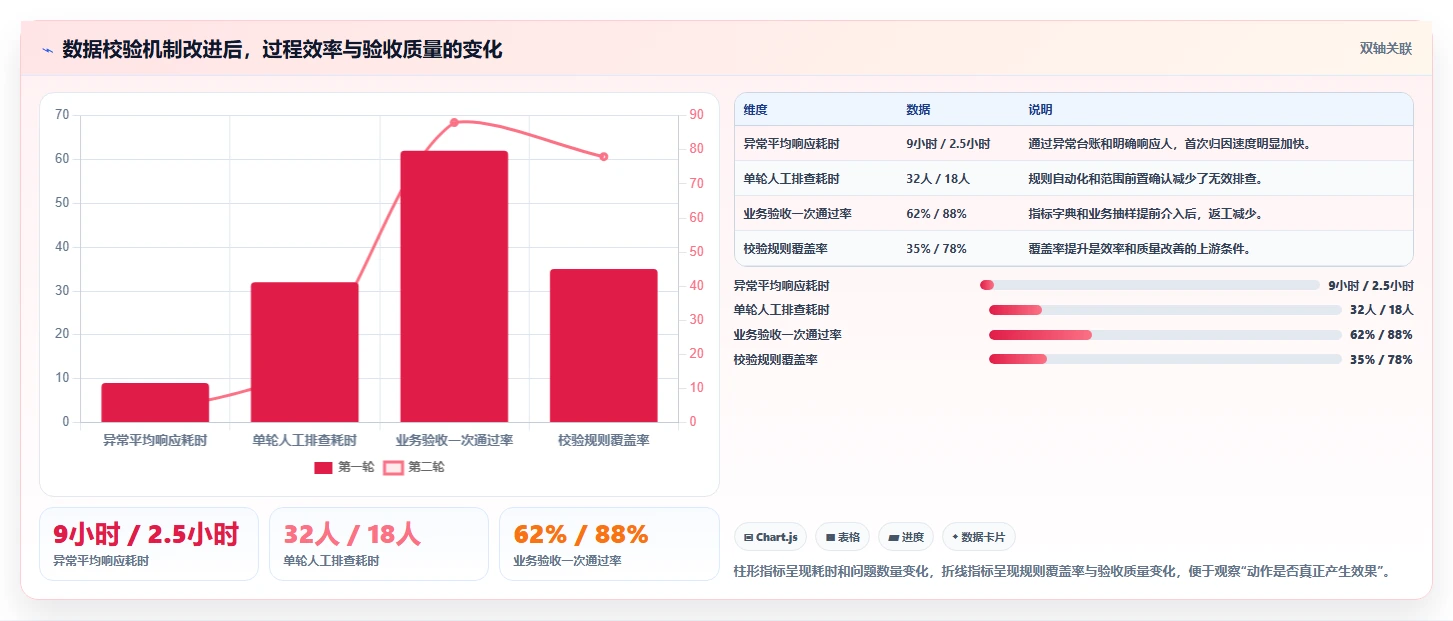Screen dimensions: 1453x621
Task: Click the 双轴关联 label in the header
Action: tap(1385, 49)
